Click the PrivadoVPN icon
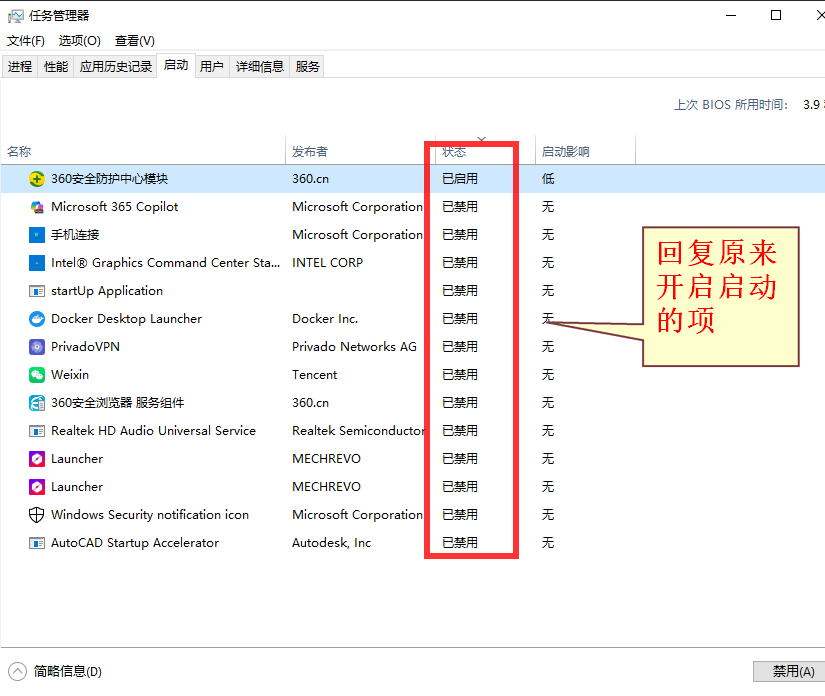Viewport: 825px width, 696px height. click(36, 347)
